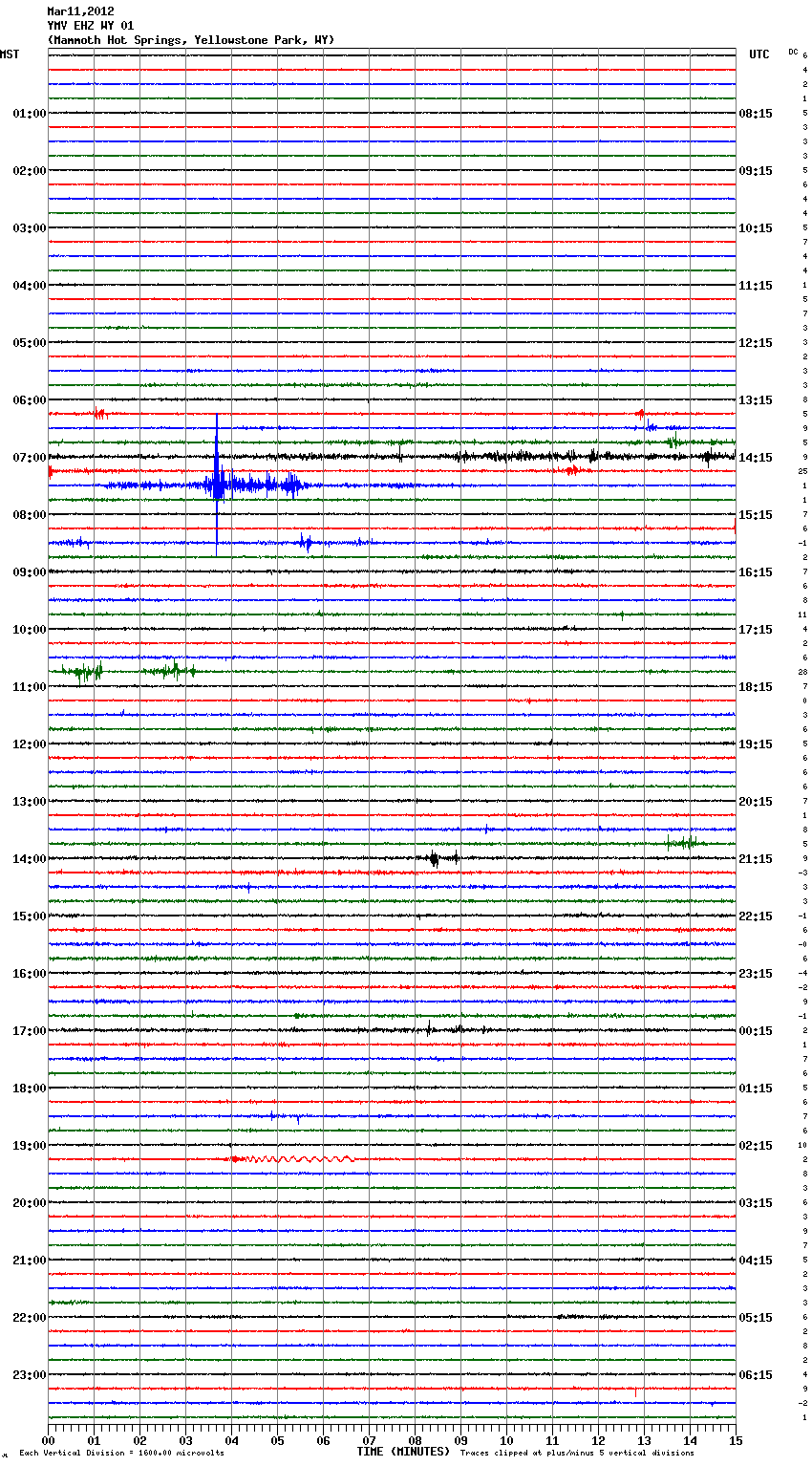The image size is (812, 1466).
Task: Click the UTC time label "18:15"
Action: point(756,687)
